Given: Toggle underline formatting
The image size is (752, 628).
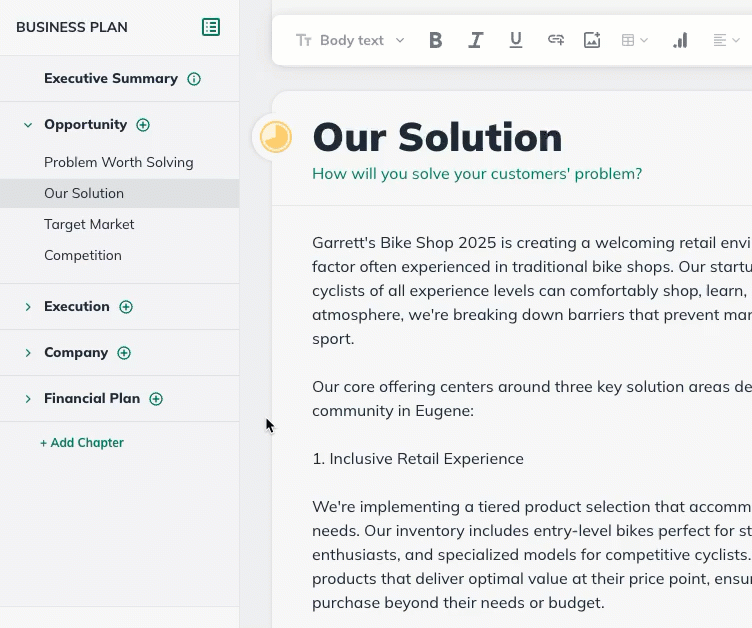Looking at the screenshot, I should [516, 40].
